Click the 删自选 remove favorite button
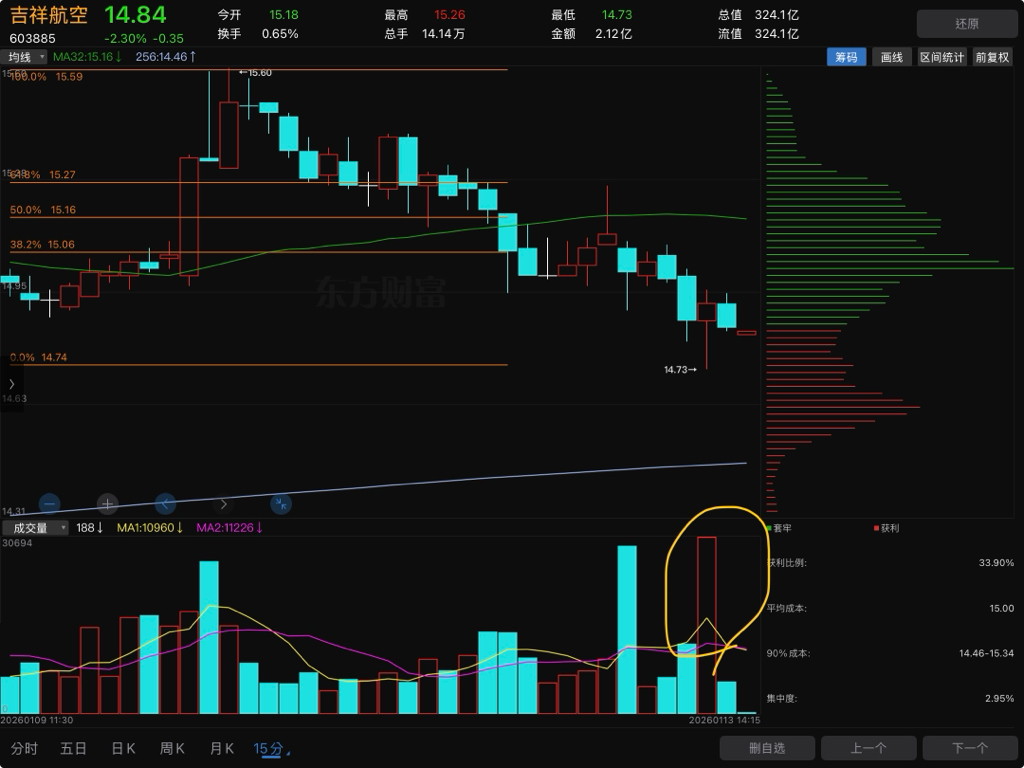This screenshot has width=1024, height=768. coord(767,748)
